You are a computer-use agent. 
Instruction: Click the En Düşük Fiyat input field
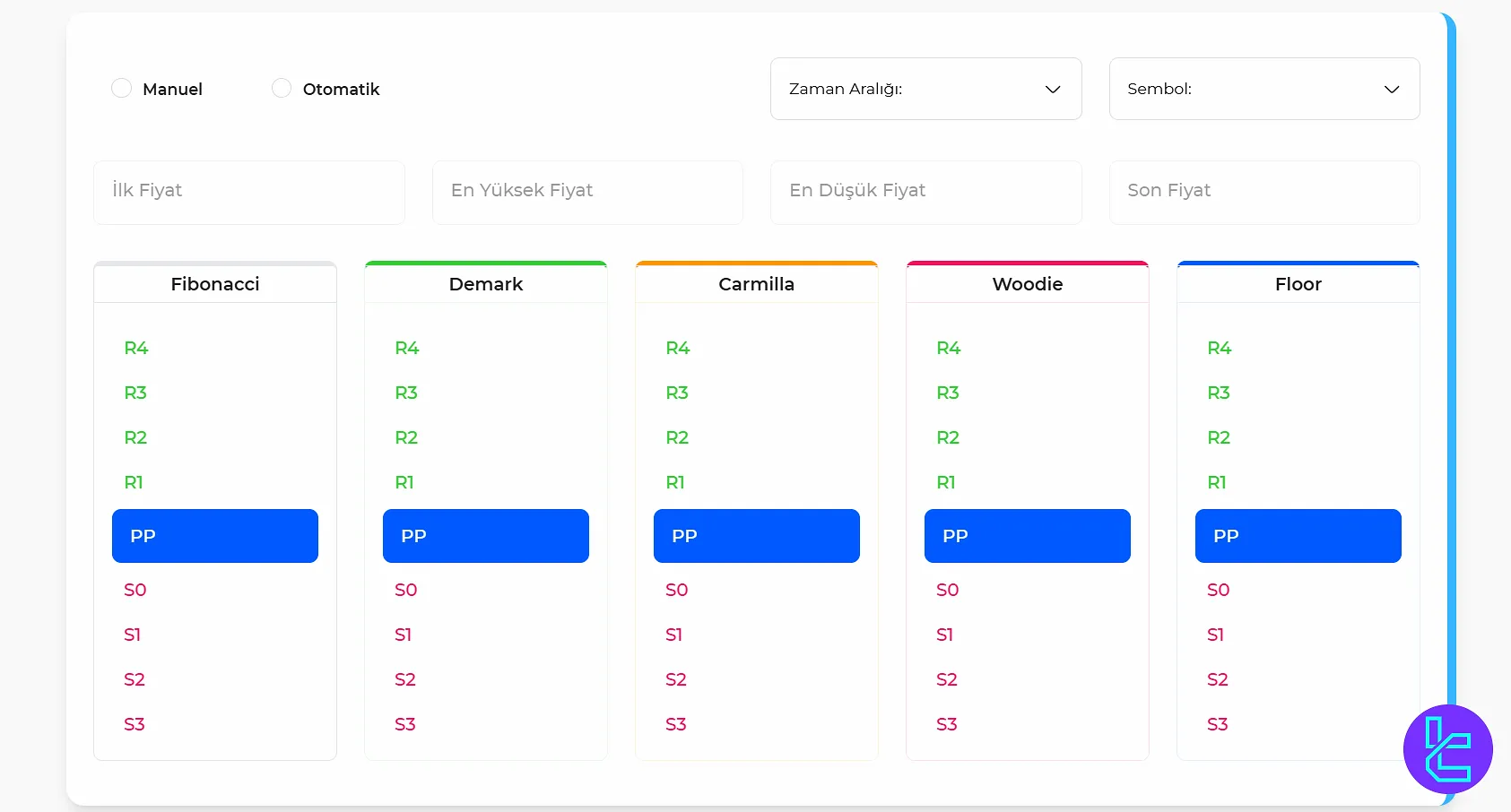pyautogui.click(x=925, y=191)
